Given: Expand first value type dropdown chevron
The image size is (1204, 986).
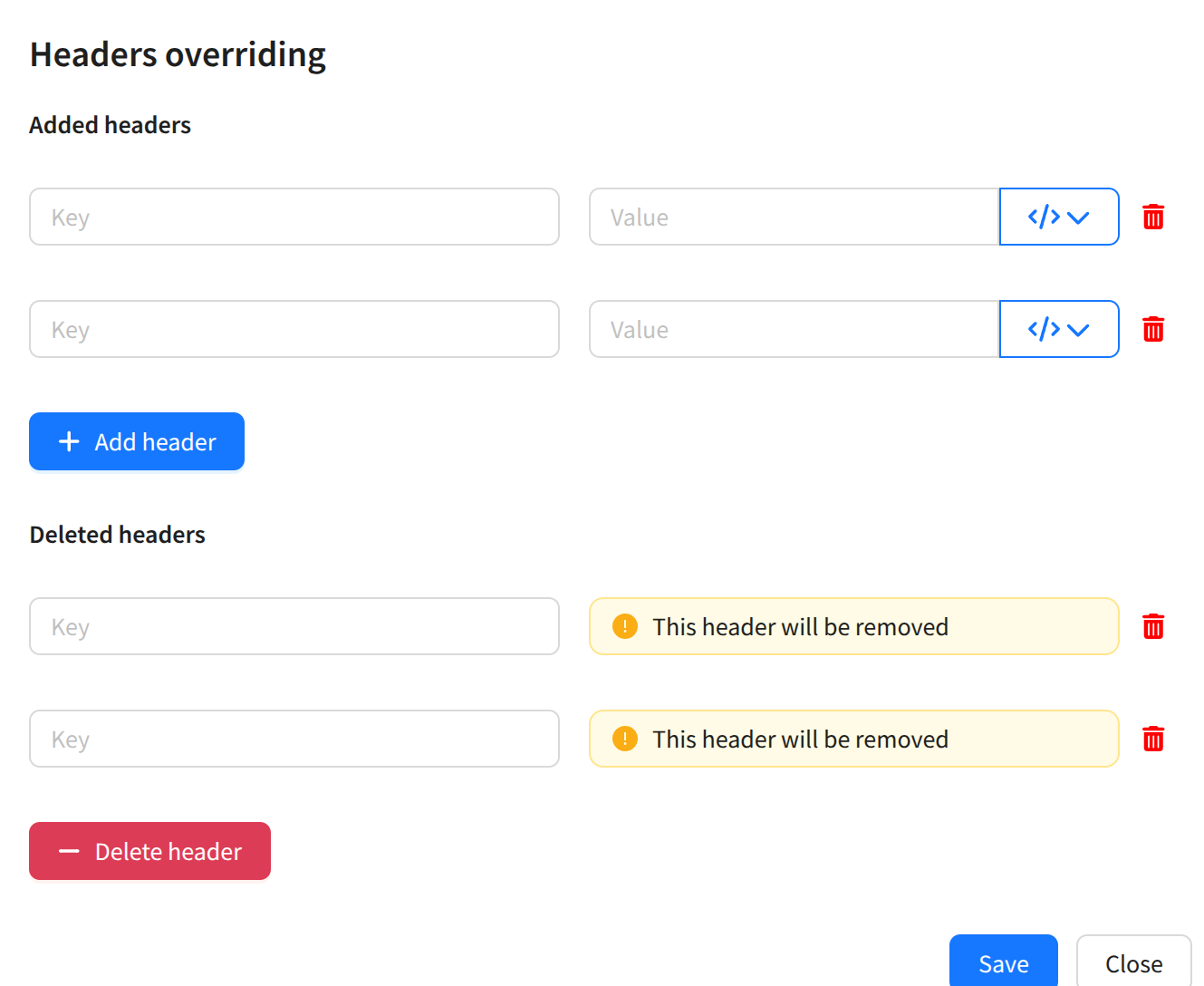Looking at the screenshot, I should pyautogui.click(x=1078, y=217).
